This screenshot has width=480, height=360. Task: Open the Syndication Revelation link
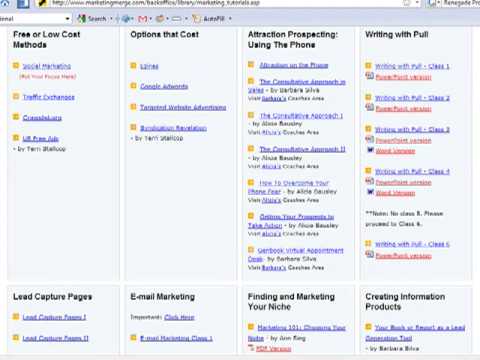pyautogui.click(x=173, y=128)
